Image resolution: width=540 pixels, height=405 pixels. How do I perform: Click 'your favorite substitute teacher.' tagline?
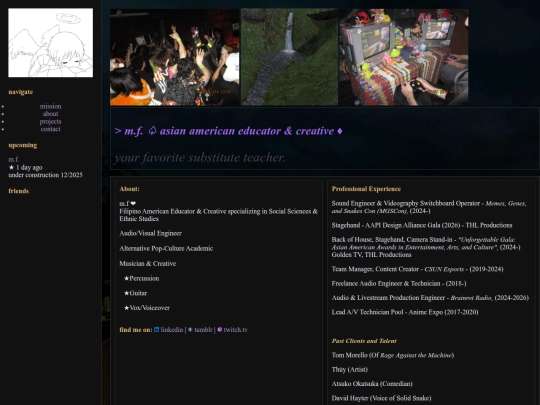200,158
